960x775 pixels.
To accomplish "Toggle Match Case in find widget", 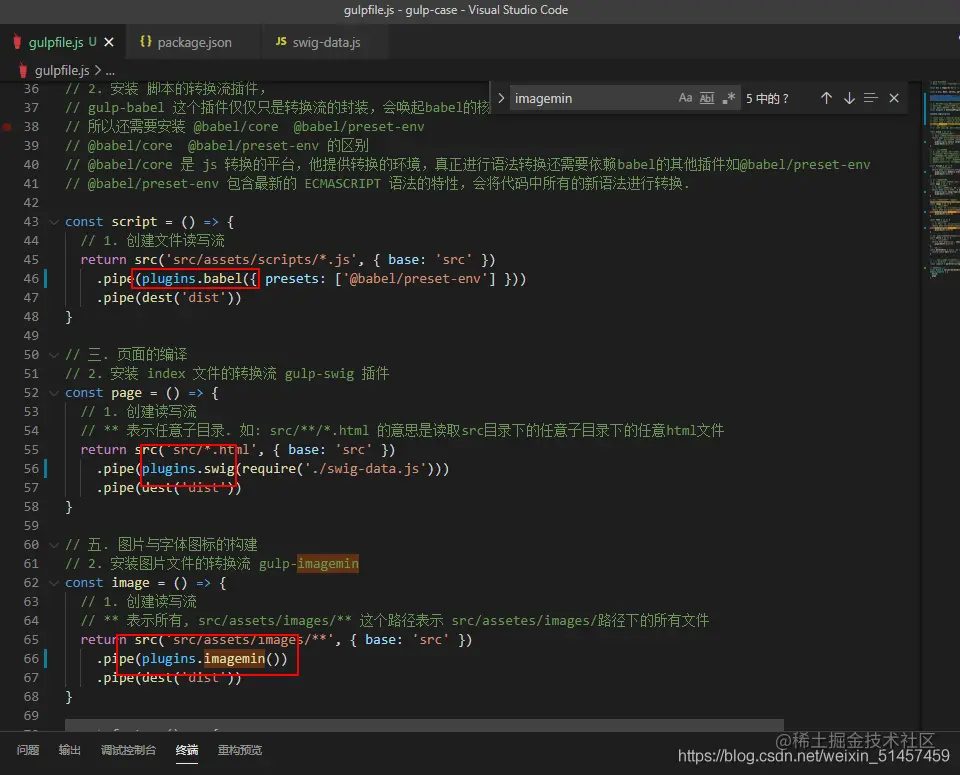I will coord(685,98).
